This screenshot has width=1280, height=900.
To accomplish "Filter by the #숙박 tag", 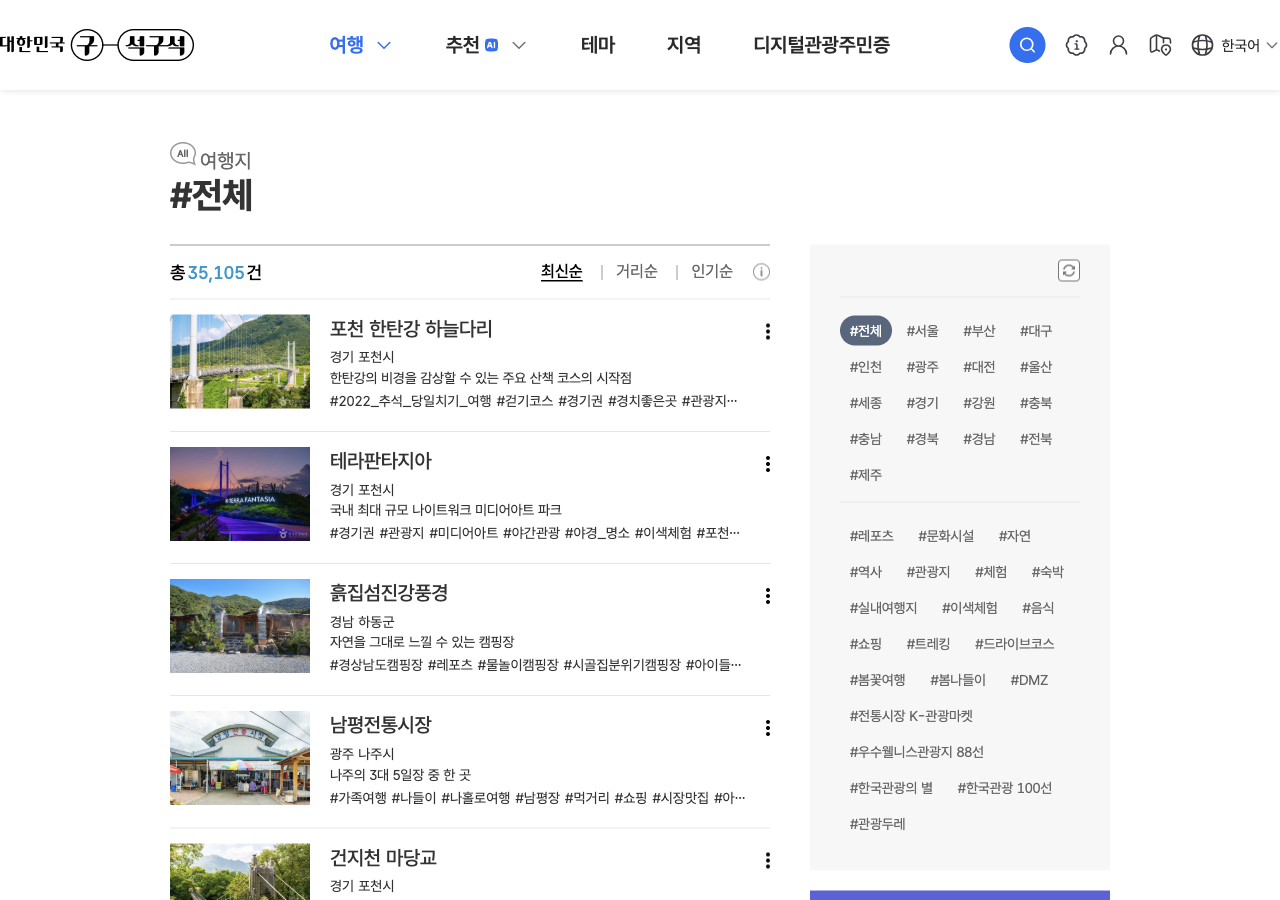I will click(1048, 572).
